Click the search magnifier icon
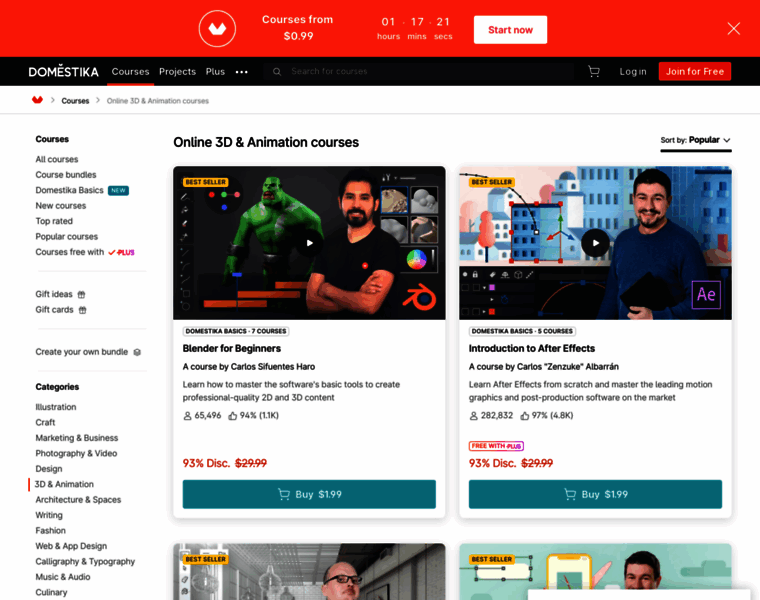This screenshot has width=760, height=600. [x=277, y=72]
